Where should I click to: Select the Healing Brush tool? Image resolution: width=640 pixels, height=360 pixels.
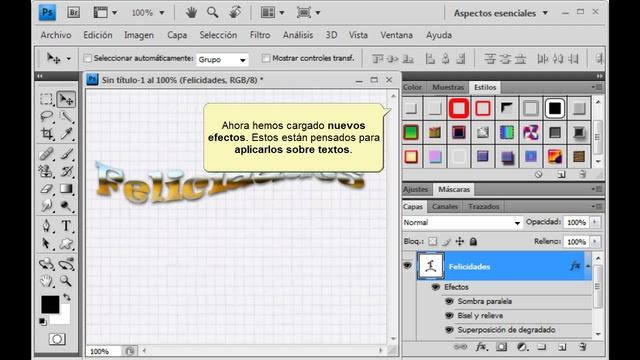47,154
